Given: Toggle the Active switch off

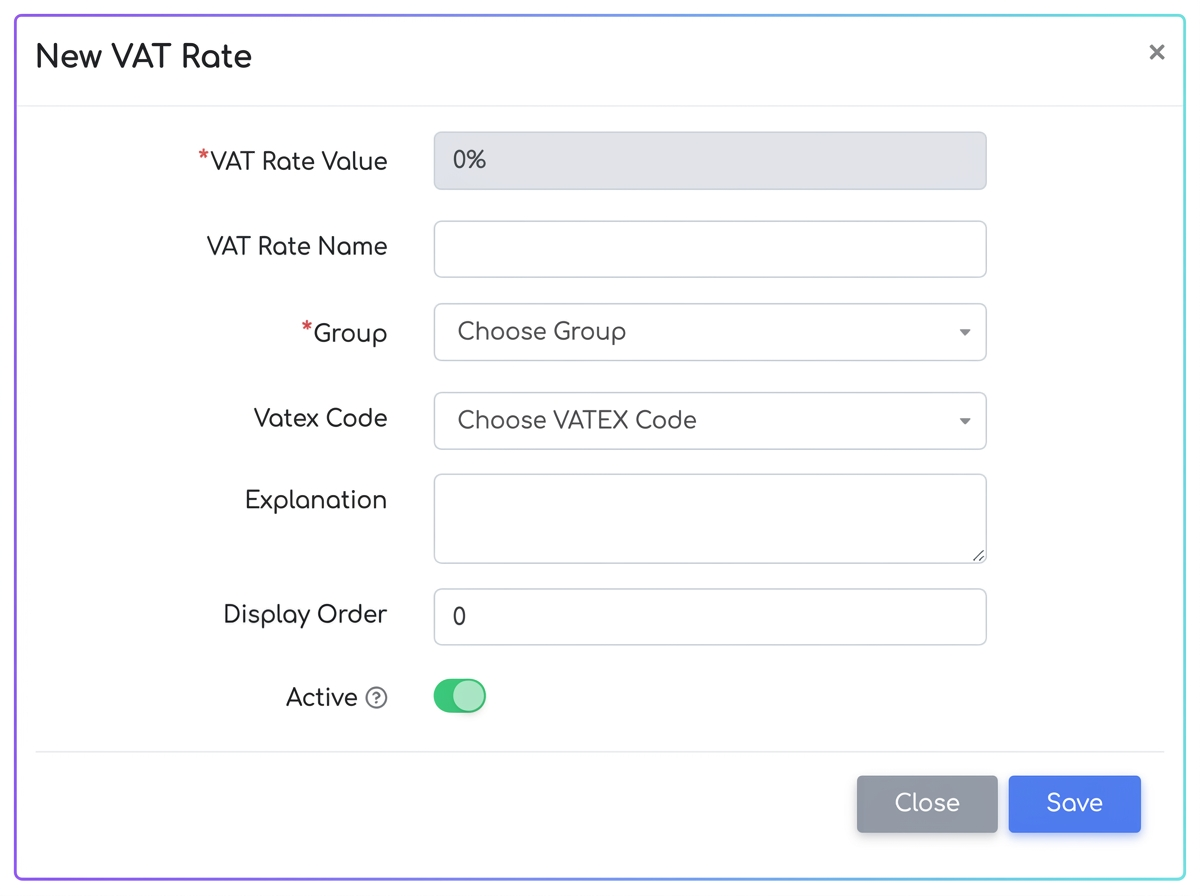Looking at the screenshot, I should point(460,696).
